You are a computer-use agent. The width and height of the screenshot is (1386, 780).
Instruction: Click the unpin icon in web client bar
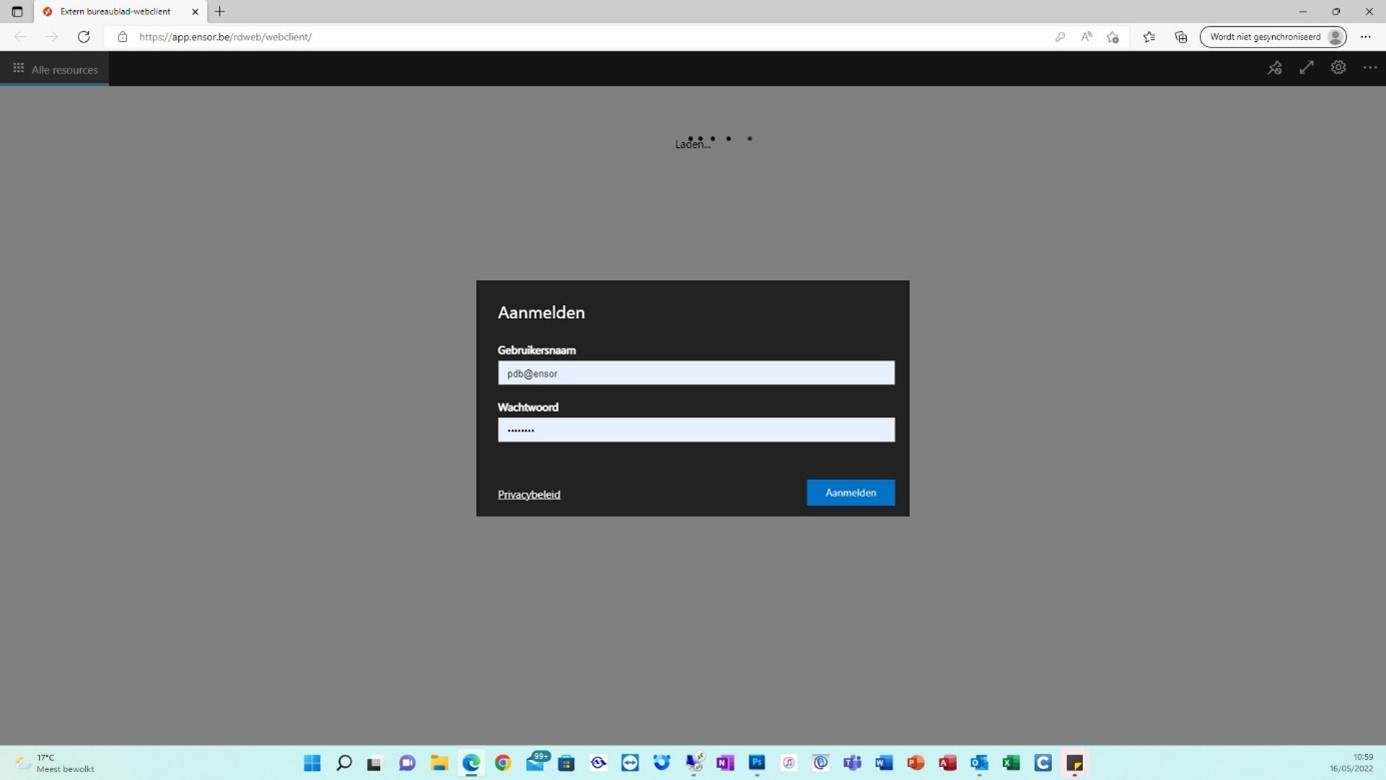point(1274,68)
